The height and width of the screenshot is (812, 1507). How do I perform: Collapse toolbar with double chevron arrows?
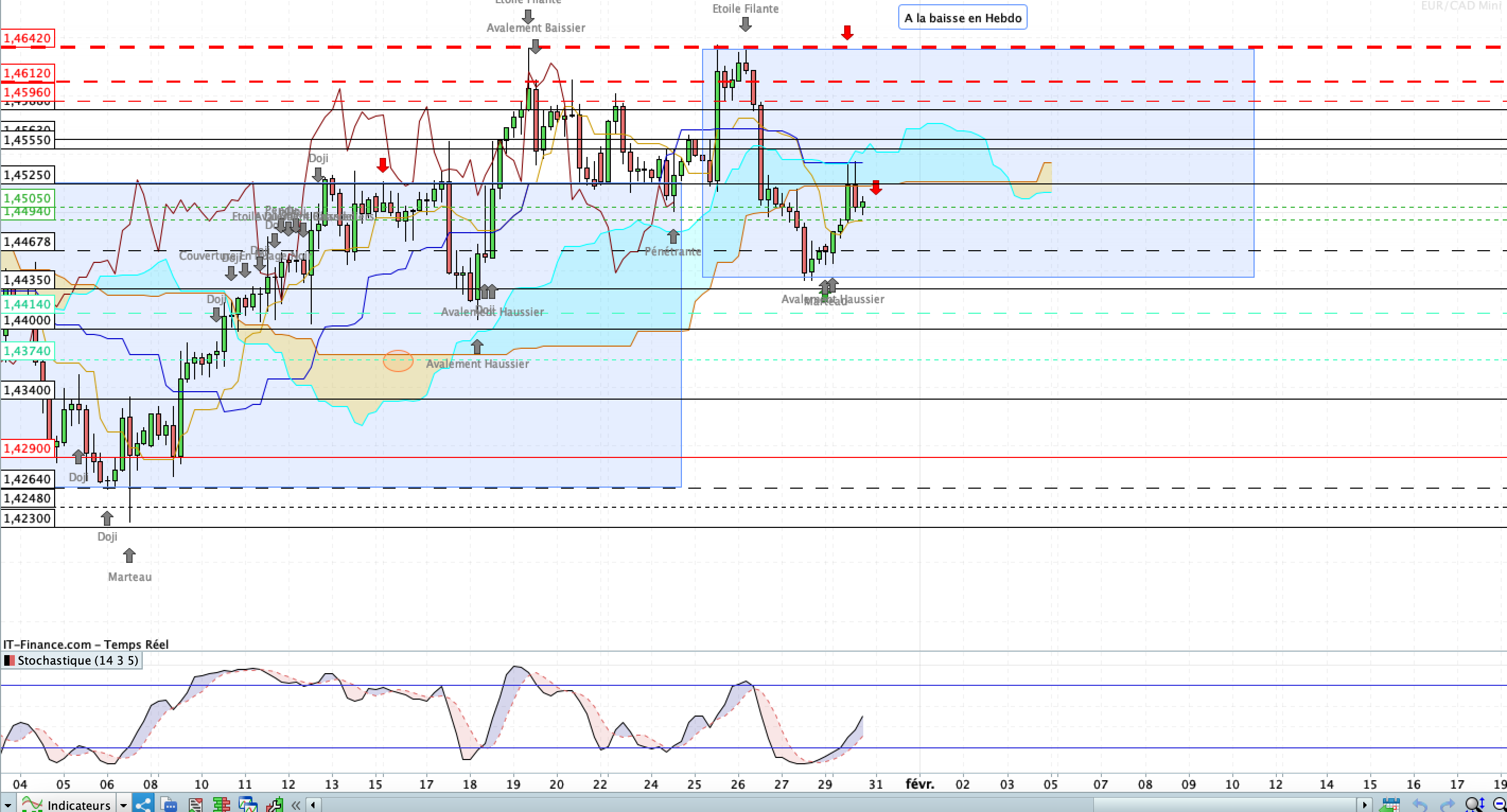(x=296, y=805)
